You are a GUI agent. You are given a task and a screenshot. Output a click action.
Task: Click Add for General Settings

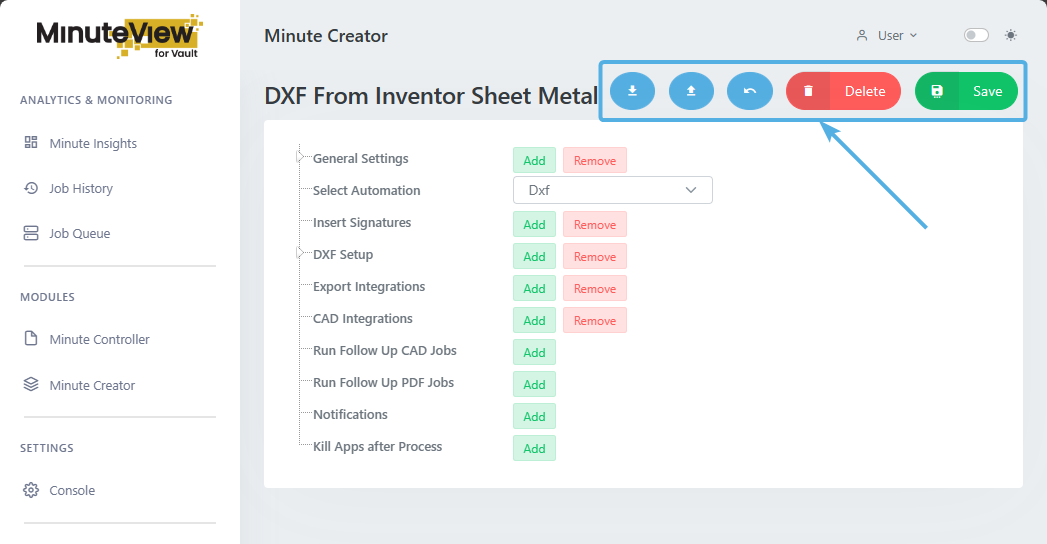click(x=534, y=160)
